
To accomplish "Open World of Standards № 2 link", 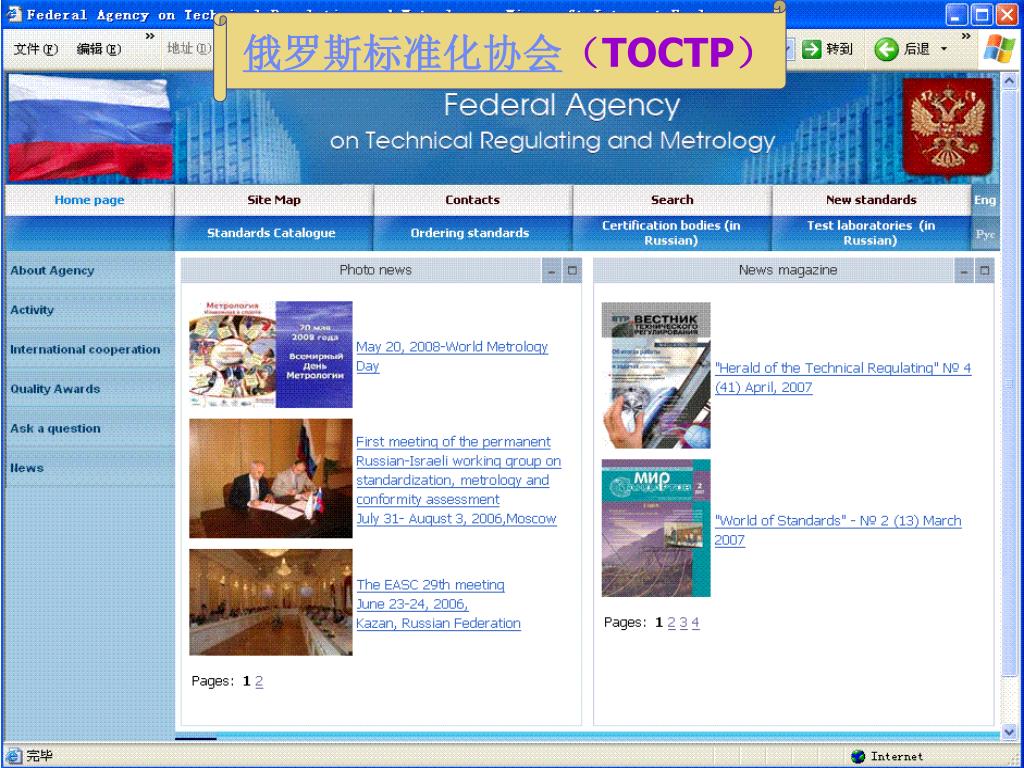I will tap(838, 530).
